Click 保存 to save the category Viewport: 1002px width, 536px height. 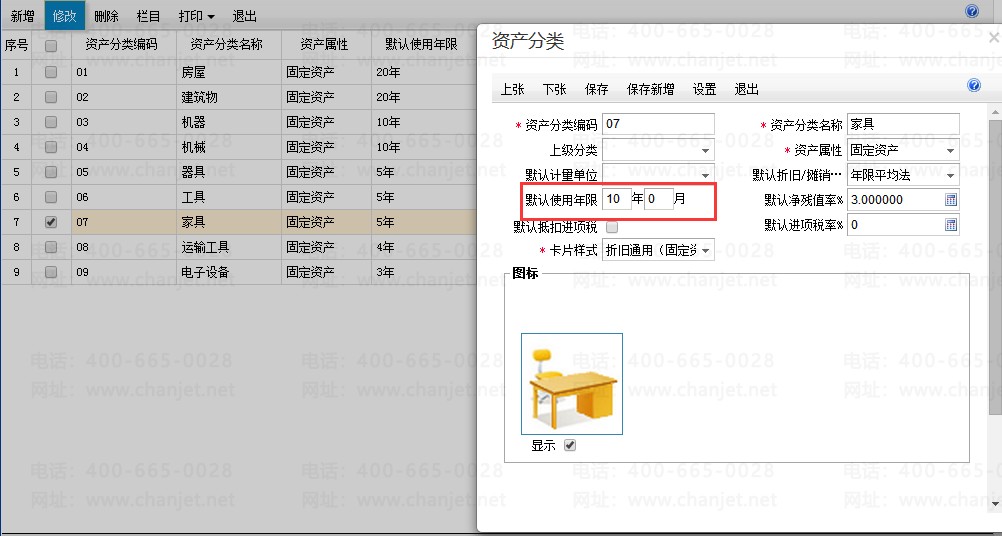click(596, 89)
